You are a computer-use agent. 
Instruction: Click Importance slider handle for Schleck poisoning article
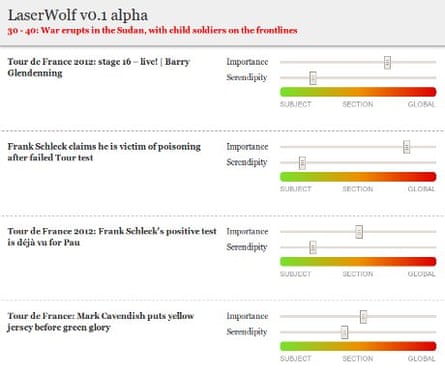click(406, 147)
